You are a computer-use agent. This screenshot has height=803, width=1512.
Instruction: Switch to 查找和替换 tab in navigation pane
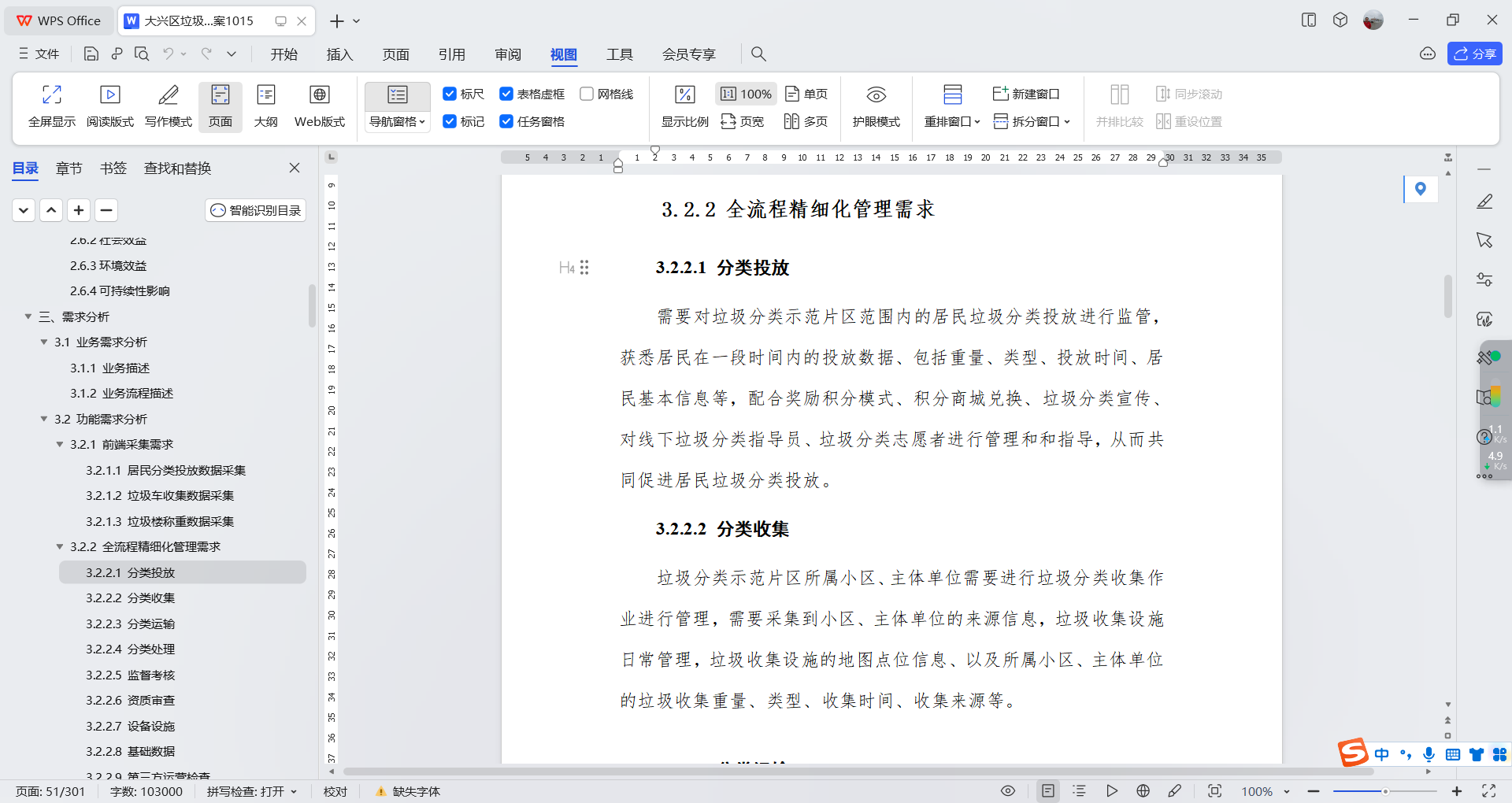point(177,168)
